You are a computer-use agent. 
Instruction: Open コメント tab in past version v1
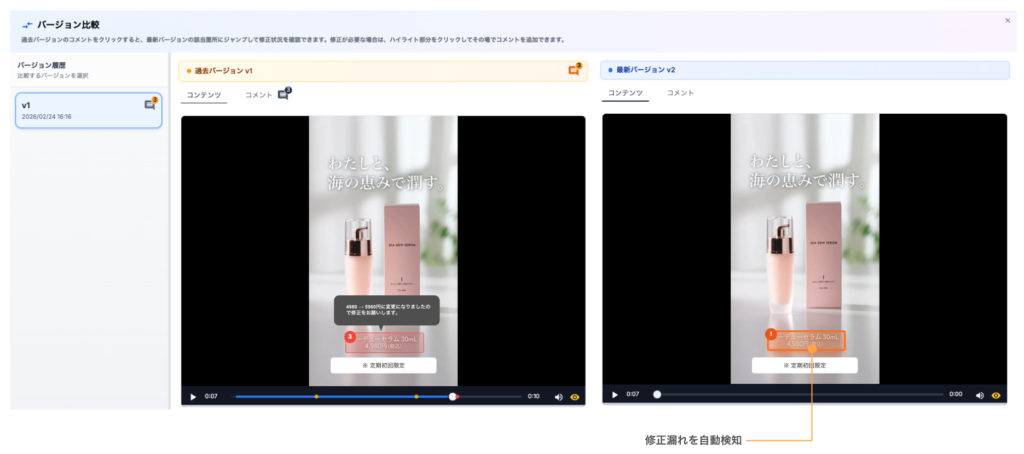(x=258, y=95)
